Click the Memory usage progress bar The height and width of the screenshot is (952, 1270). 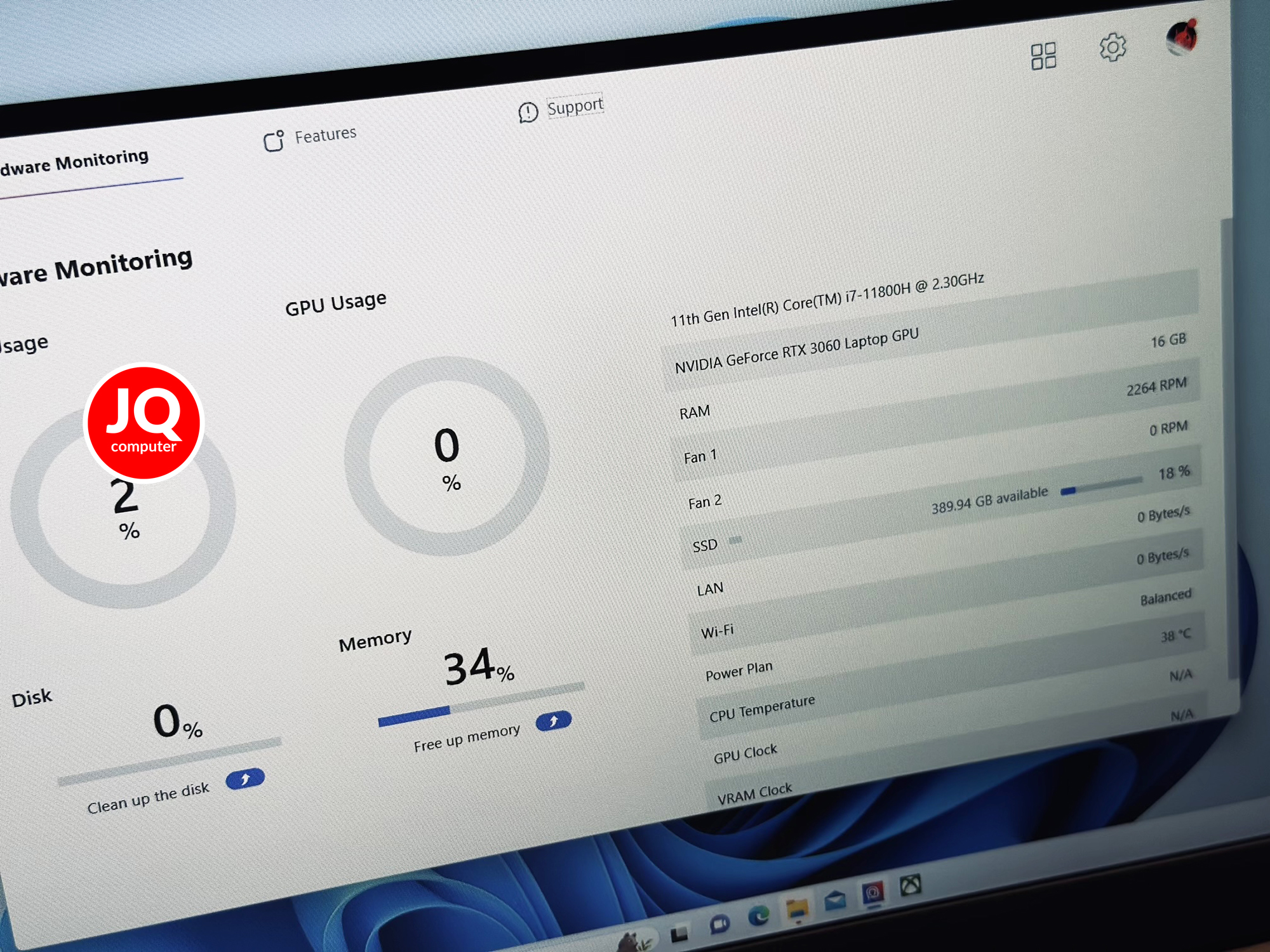click(481, 704)
